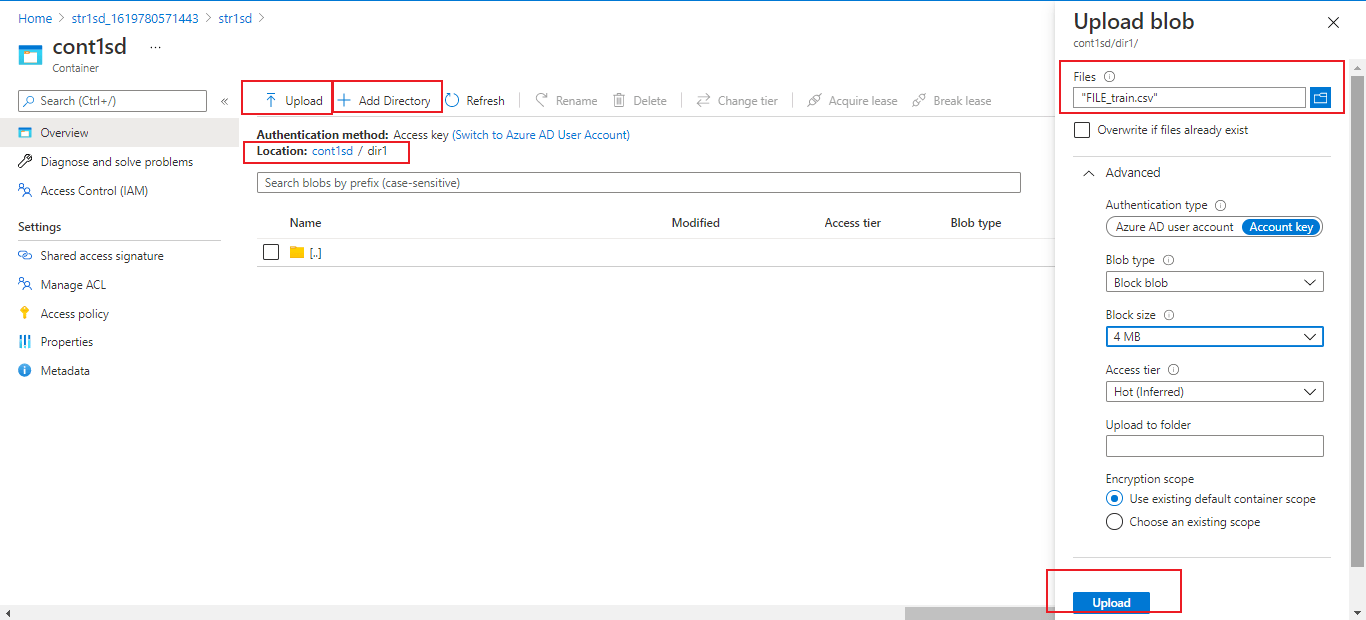Select Account key authentication type
The height and width of the screenshot is (620, 1366).
coord(1281,227)
